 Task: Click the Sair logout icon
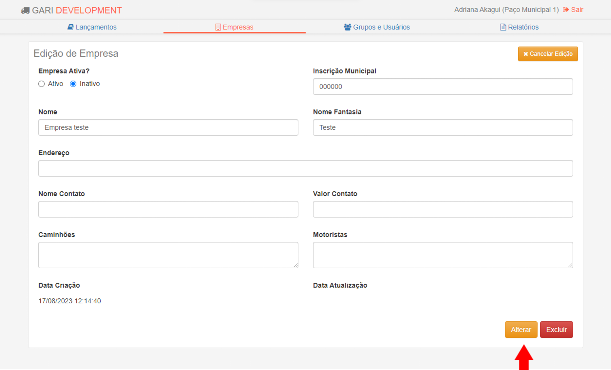[566, 9]
